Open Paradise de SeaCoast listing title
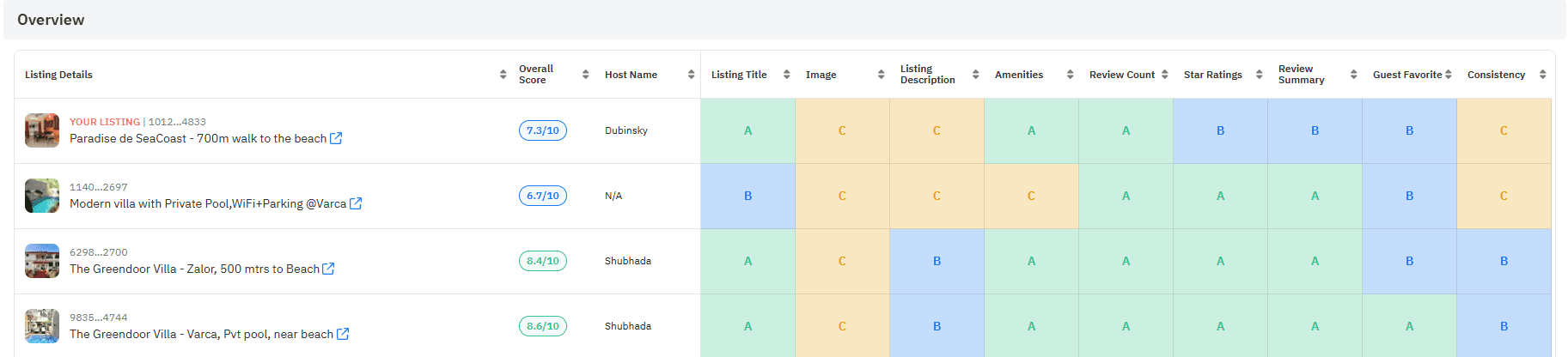This screenshot has width=1568, height=357. (x=198, y=138)
